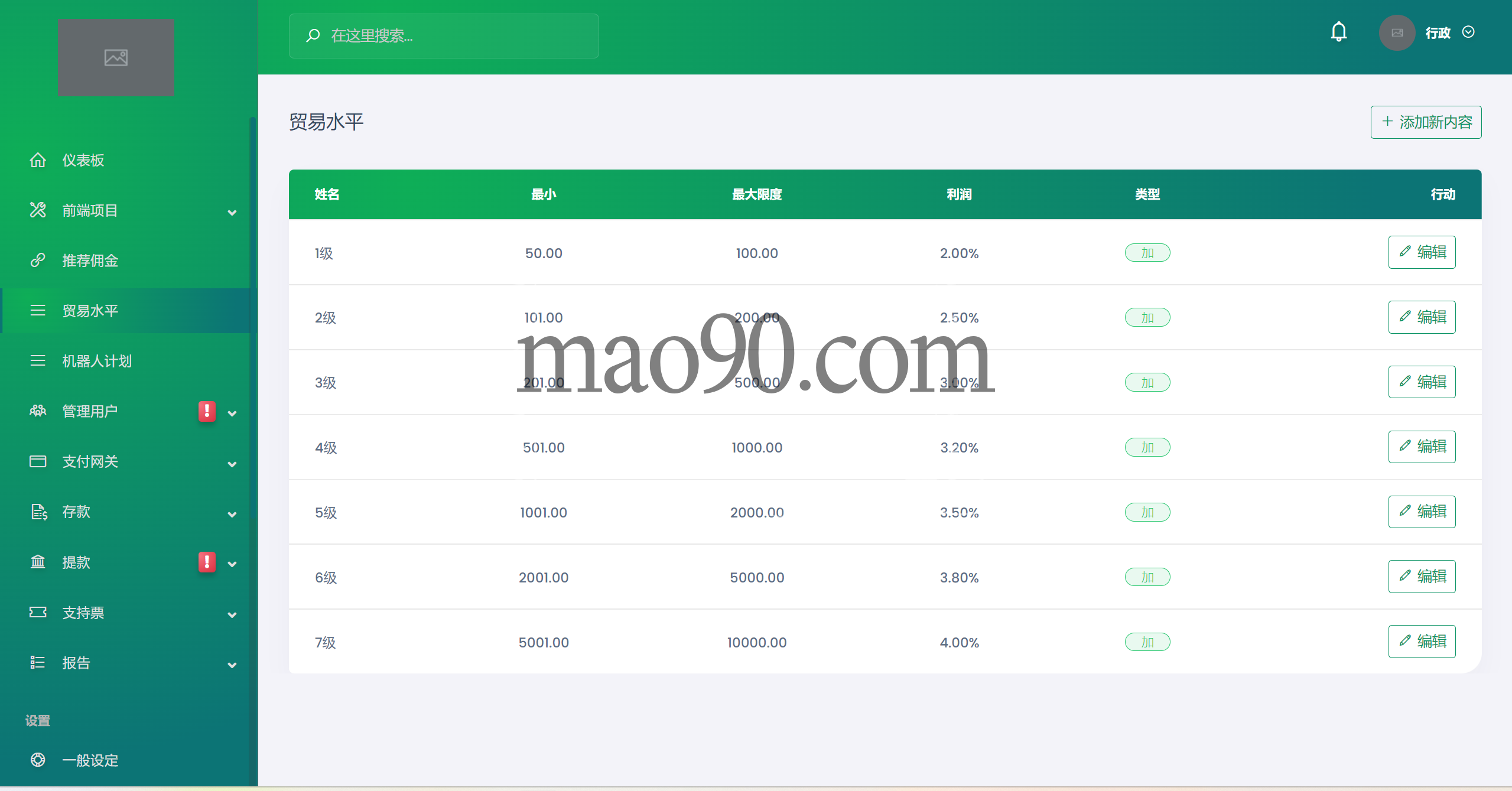Click the 添加新内容 button
This screenshot has width=1512, height=791.
1426,122
